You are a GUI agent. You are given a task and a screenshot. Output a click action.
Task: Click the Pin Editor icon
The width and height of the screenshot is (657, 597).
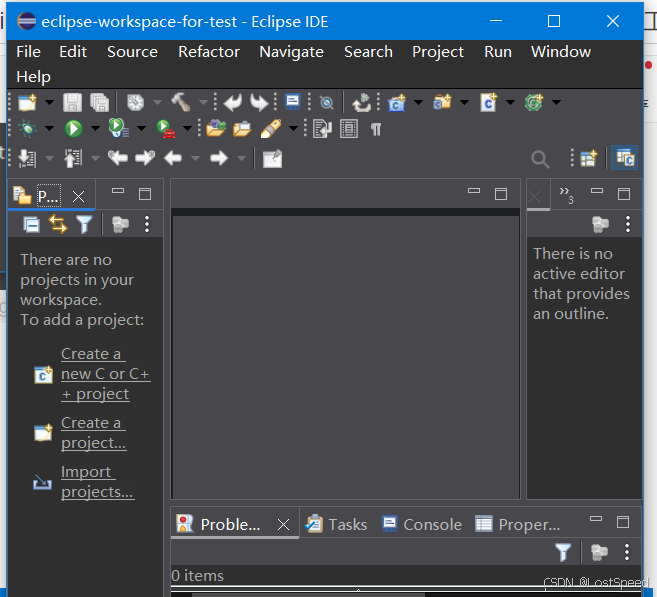(272, 159)
